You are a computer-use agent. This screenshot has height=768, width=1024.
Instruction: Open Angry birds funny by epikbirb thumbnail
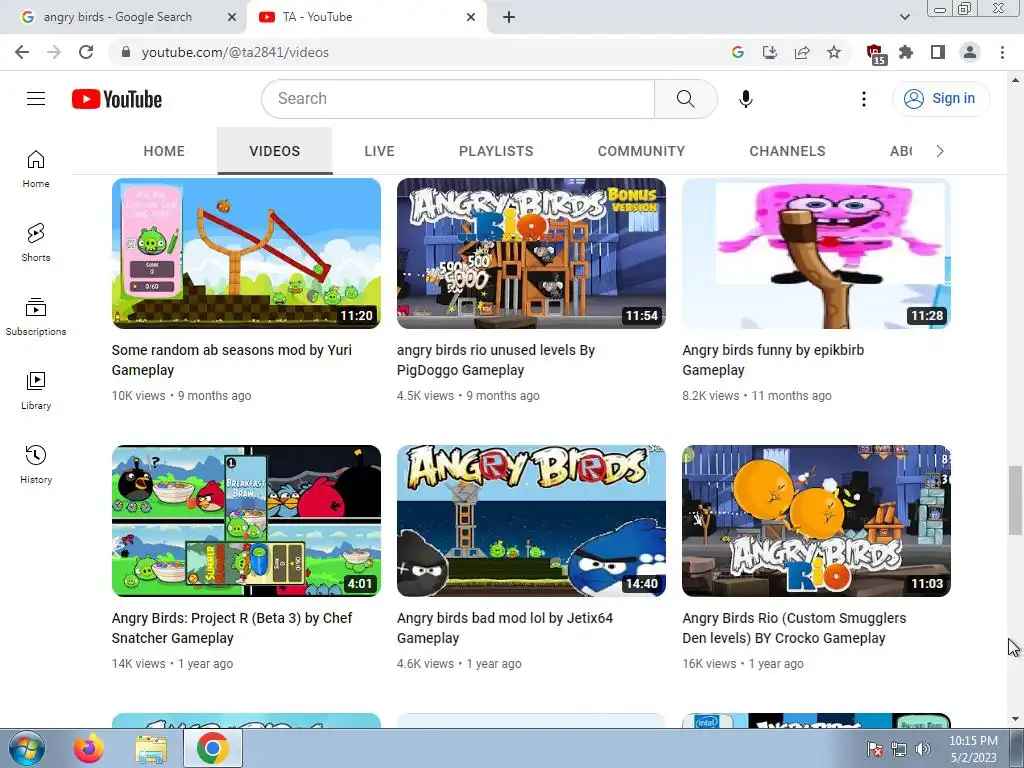click(816, 253)
